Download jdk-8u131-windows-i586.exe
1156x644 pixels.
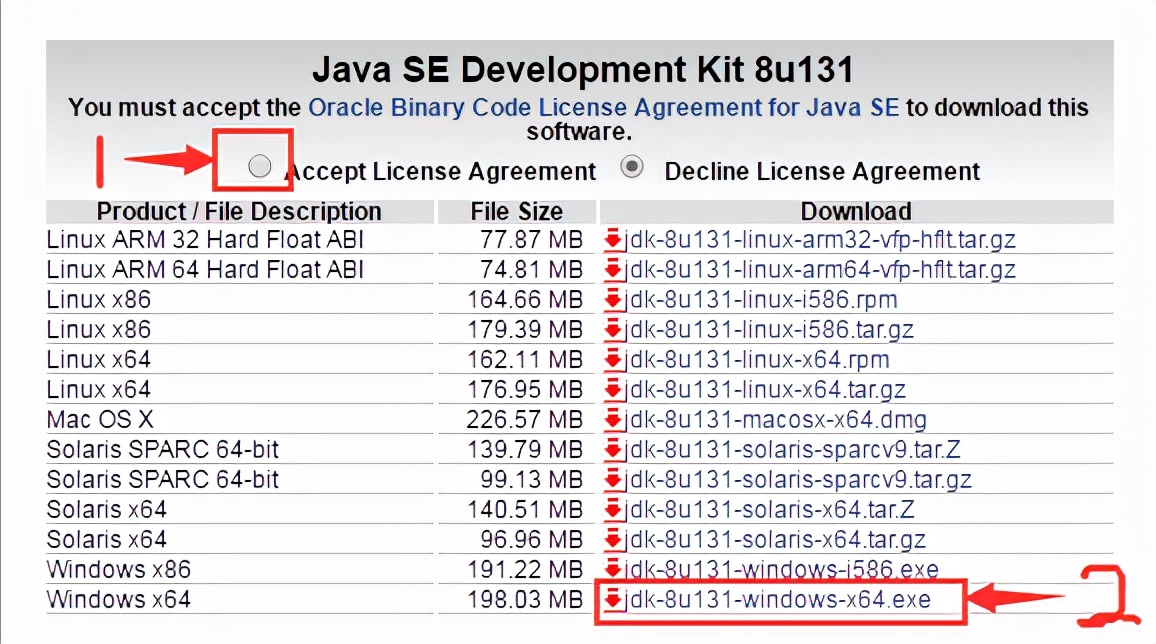(x=782, y=570)
